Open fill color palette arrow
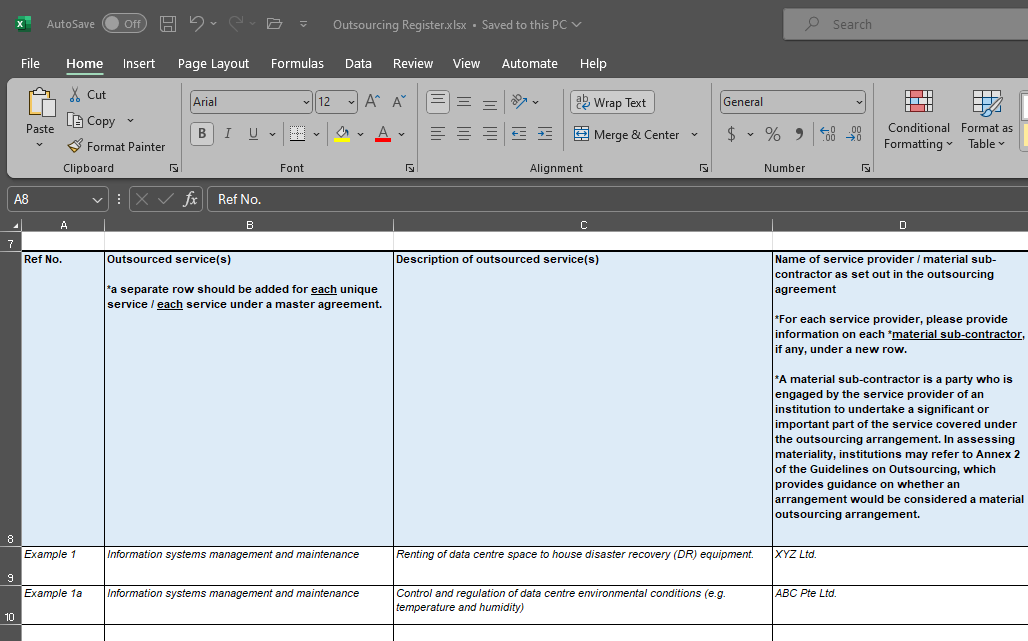Image resolution: width=1028 pixels, height=641 pixels. [x=360, y=134]
